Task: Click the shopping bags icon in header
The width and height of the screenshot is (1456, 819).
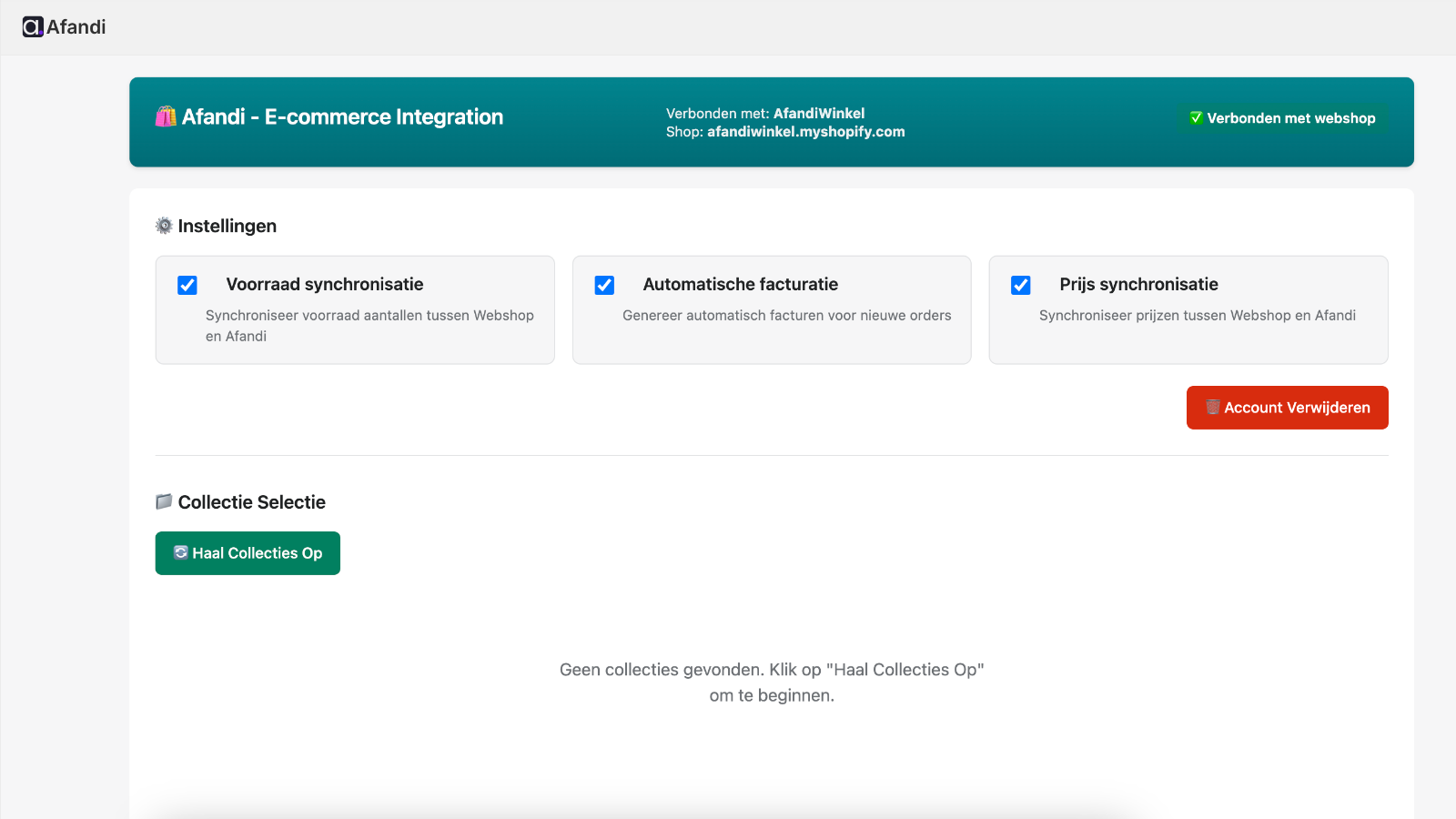Action: (166, 116)
